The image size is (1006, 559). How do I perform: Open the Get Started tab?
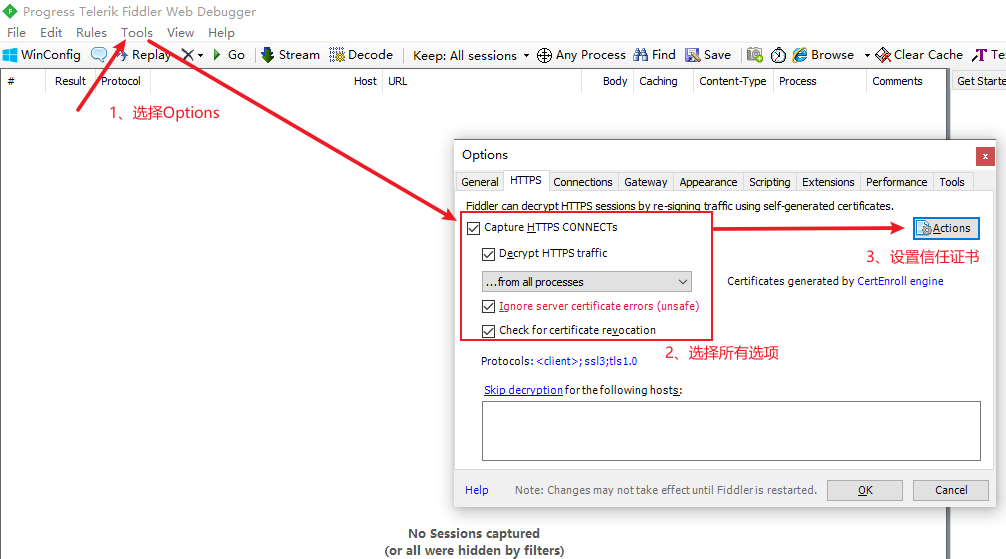click(x=980, y=82)
